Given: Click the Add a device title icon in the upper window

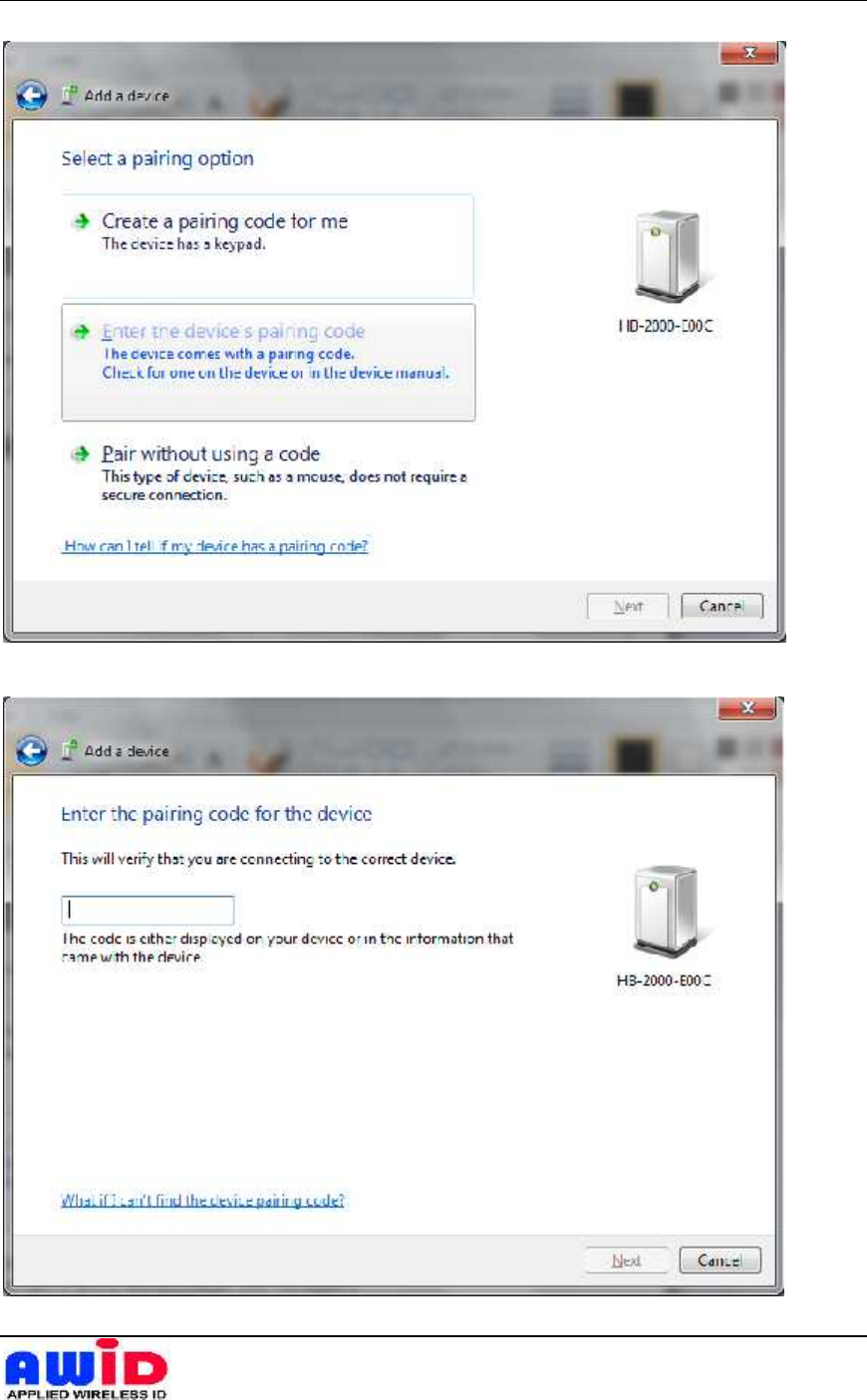Looking at the screenshot, I should 69,96.
